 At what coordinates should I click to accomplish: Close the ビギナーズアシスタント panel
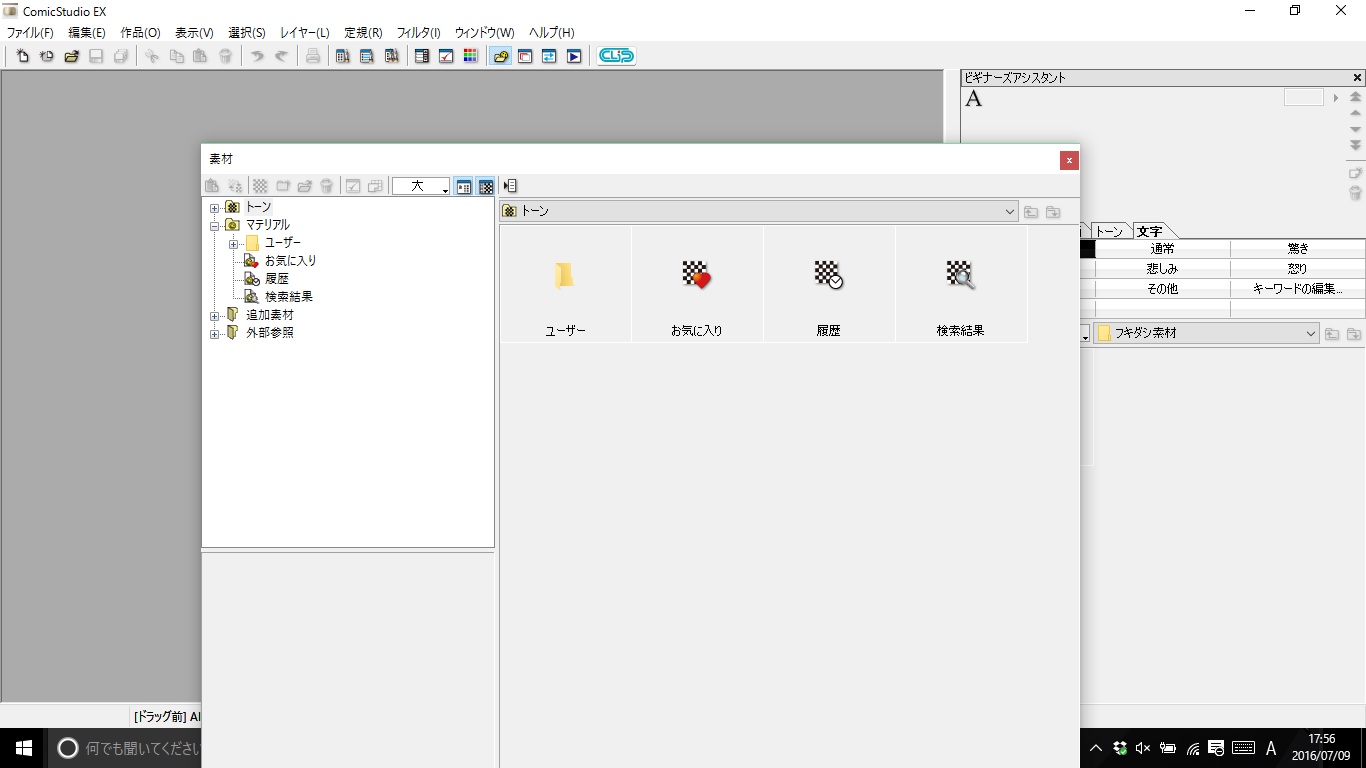pyautogui.click(x=1357, y=78)
